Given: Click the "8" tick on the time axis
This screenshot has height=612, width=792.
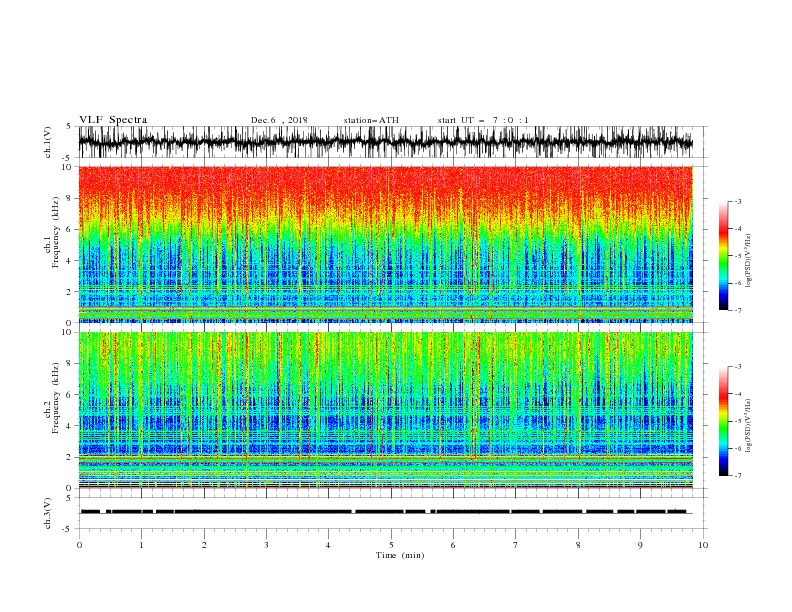Looking at the screenshot, I should click(x=578, y=545).
